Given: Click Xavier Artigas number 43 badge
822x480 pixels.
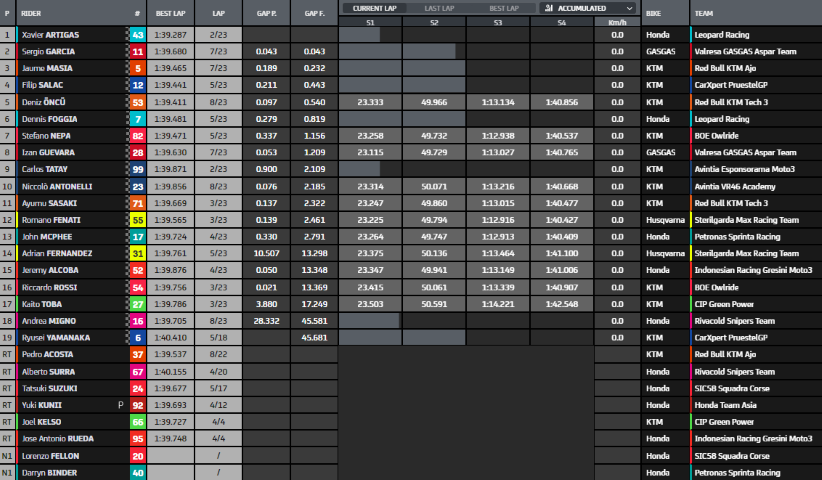Looking at the screenshot, I should coord(137,34).
